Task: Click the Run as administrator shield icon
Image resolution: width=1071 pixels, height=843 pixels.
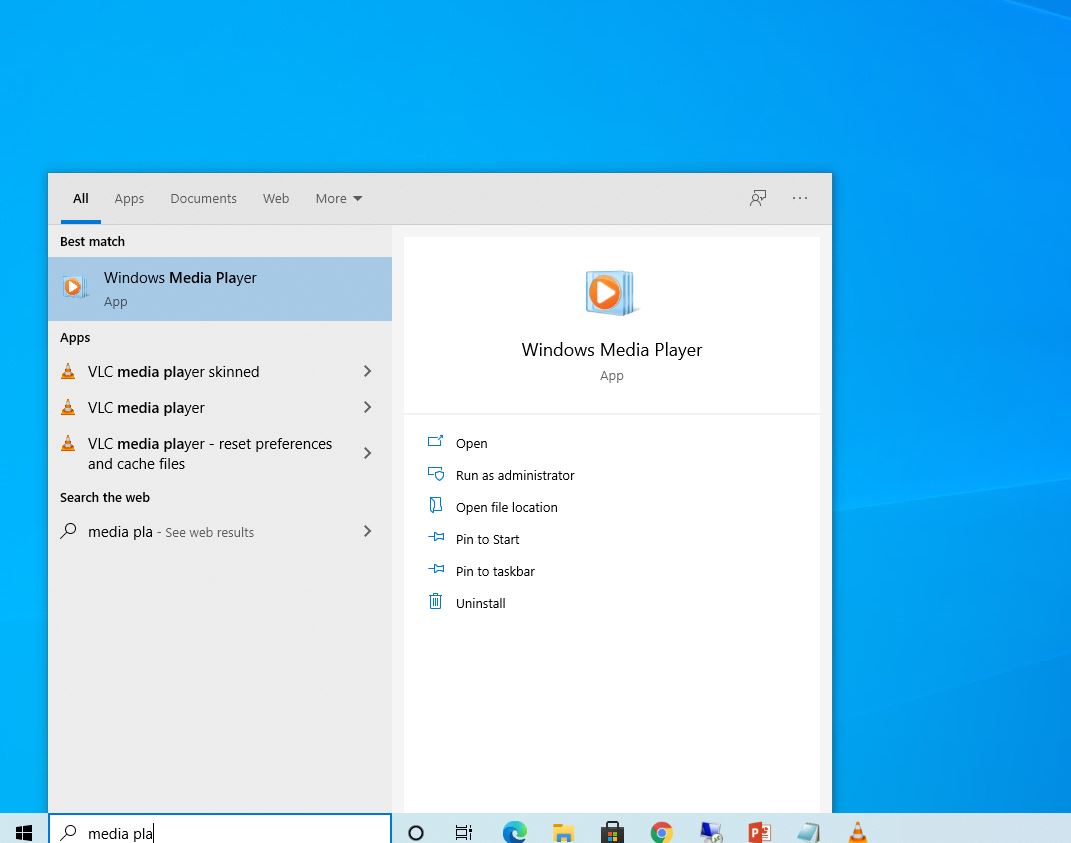Action: point(436,474)
